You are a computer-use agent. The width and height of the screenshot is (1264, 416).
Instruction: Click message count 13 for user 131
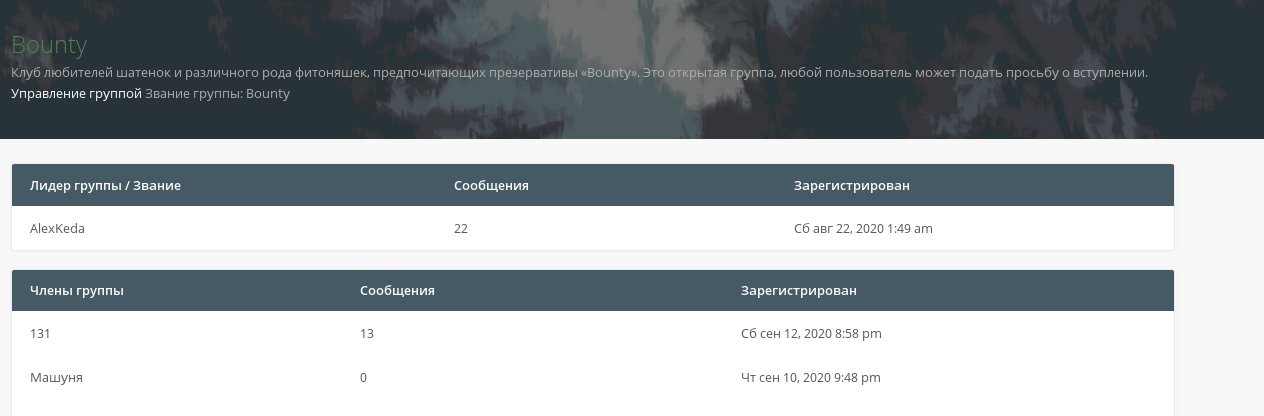click(x=367, y=334)
